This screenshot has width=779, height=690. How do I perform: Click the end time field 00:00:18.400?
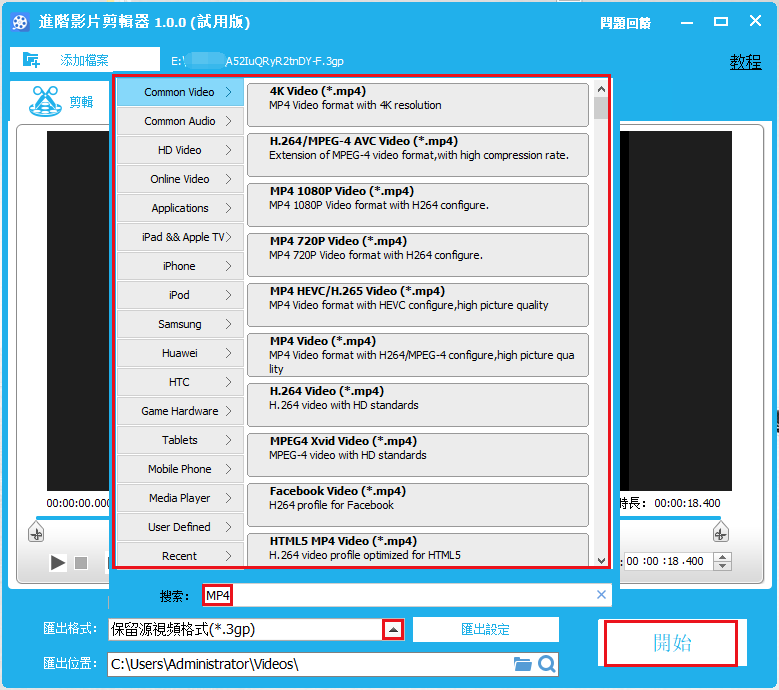click(667, 561)
